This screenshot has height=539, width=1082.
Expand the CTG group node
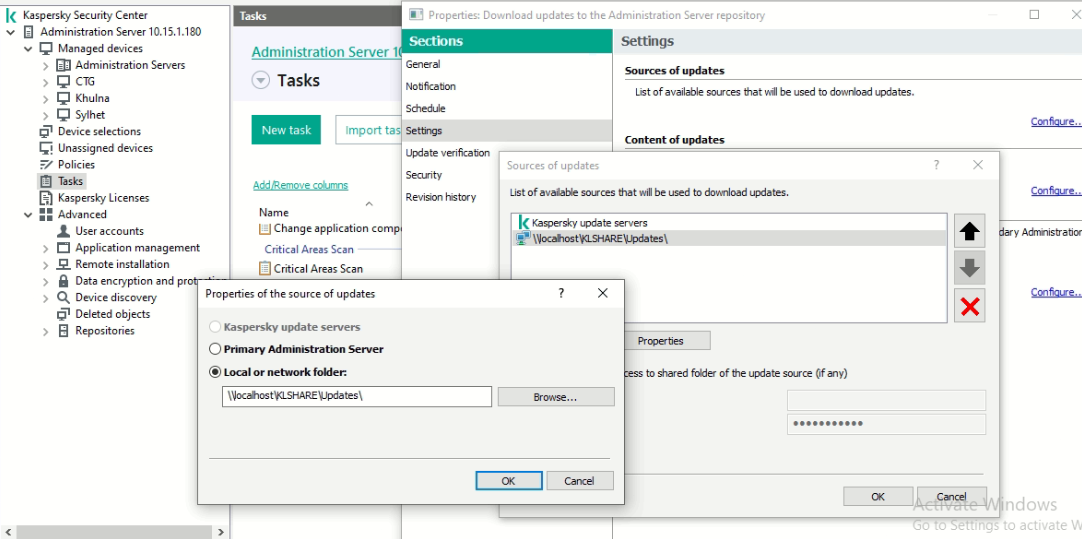click(x=46, y=82)
